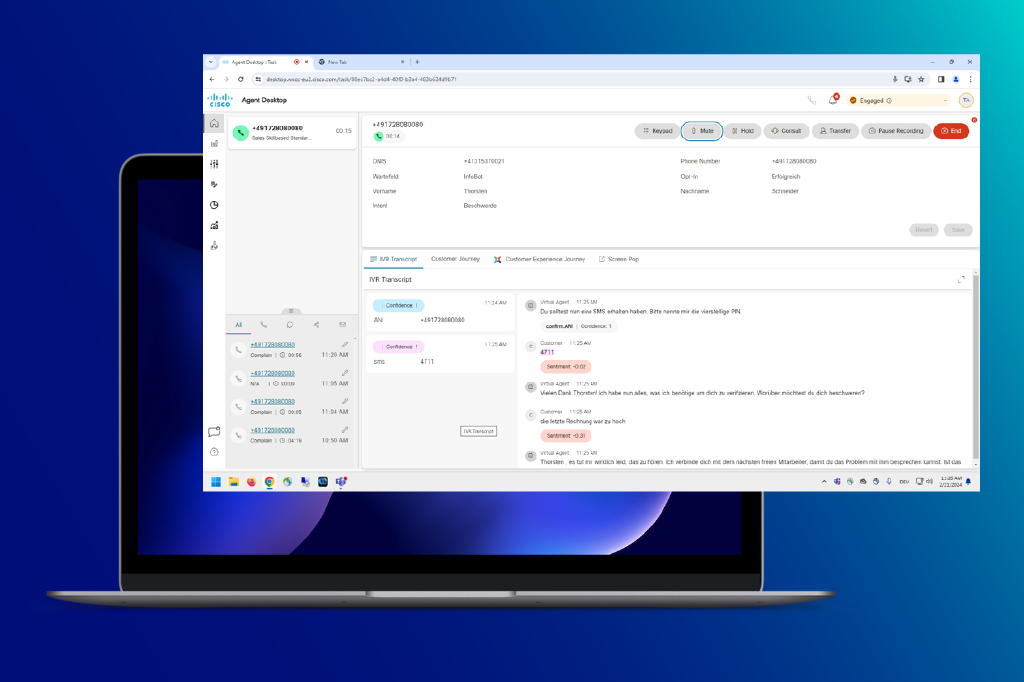This screenshot has width=1024, height=682.
Task: Switch to the IVR Transcript tab
Action: tap(393, 259)
